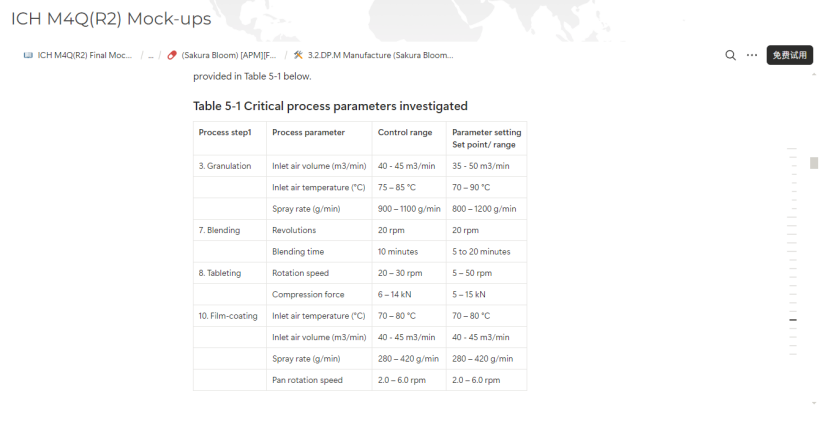Click the book icon beside ICH M4Q(R2) Final Mock
The width and height of the screenshot is (831, 428).
pyautogui.click(x=28, y=56)
